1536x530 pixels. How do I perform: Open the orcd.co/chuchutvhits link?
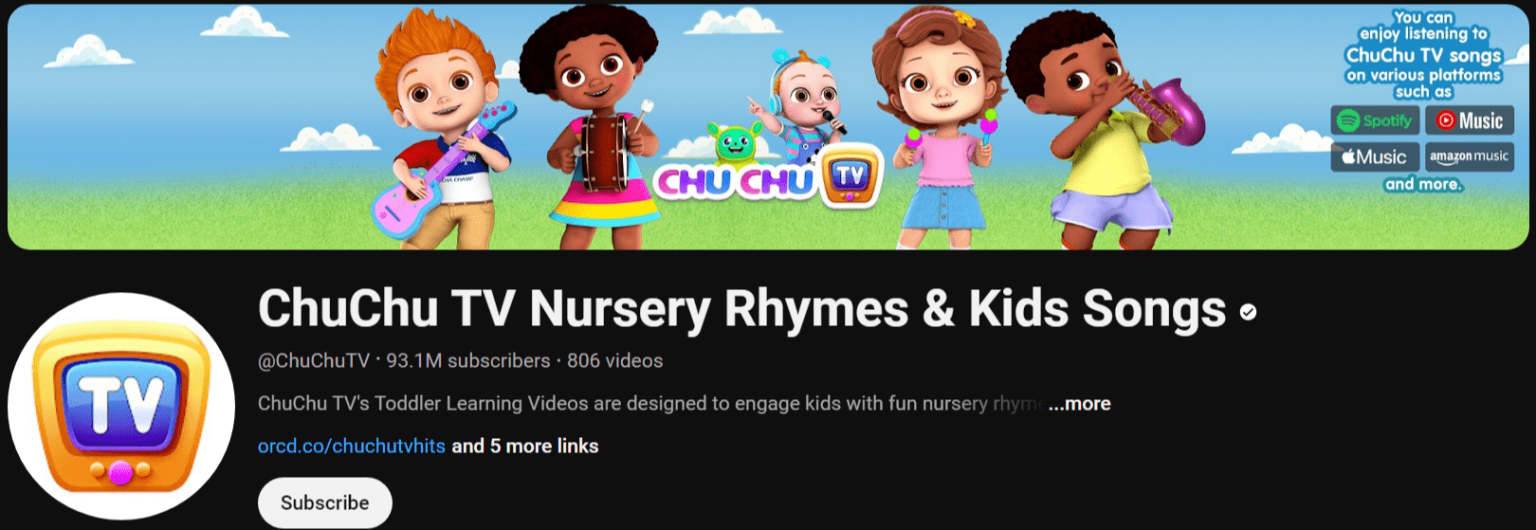tap(351, 446)
